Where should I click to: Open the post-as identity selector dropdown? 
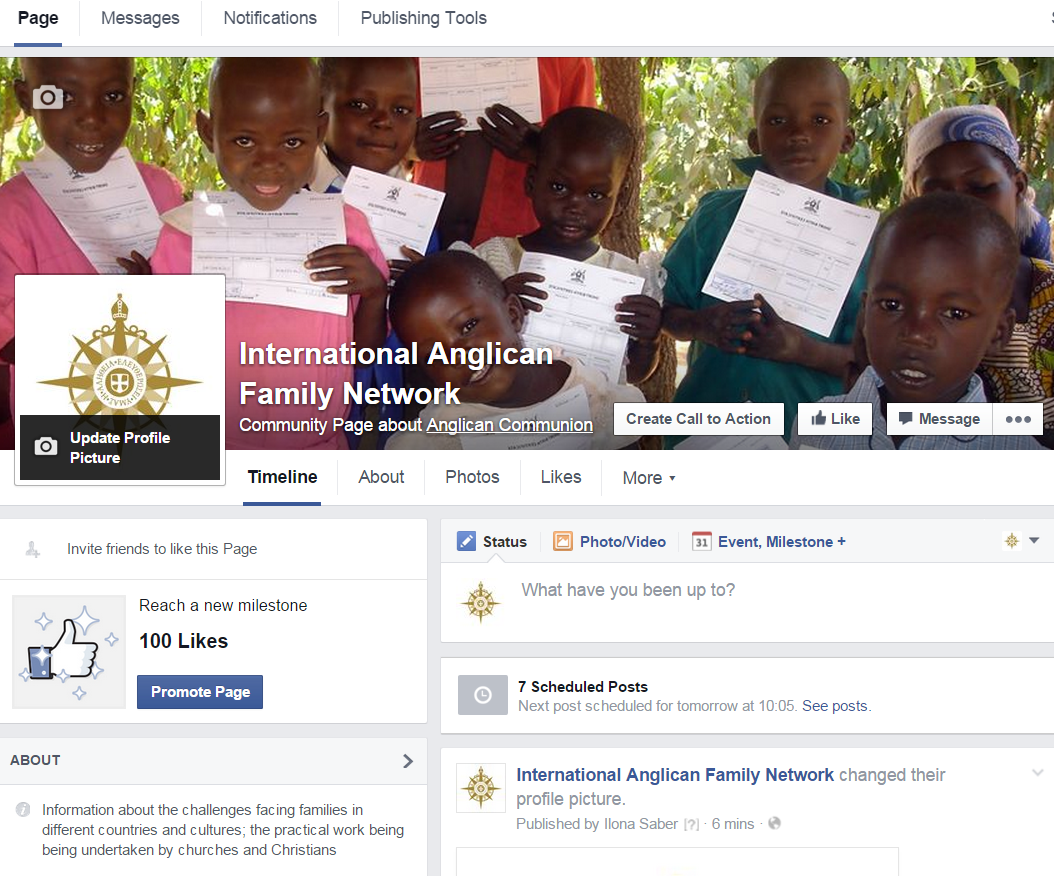point(1022,541)
